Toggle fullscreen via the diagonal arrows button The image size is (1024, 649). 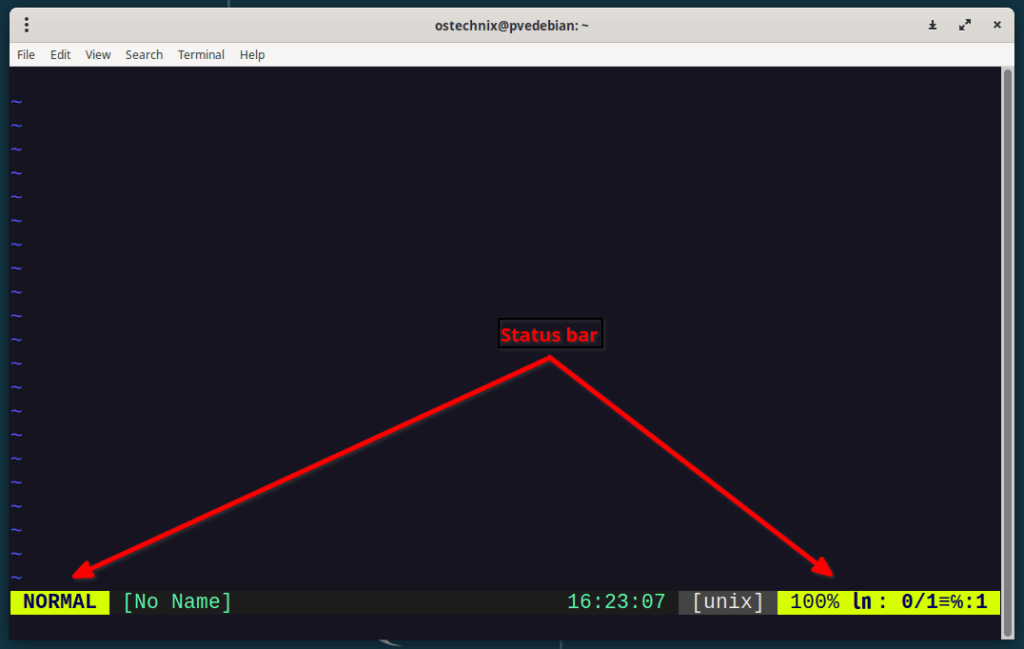[965, 24]
